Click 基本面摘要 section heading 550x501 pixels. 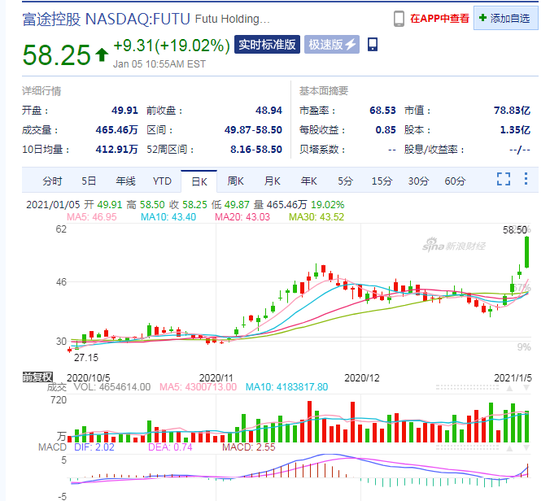point(323,91)
